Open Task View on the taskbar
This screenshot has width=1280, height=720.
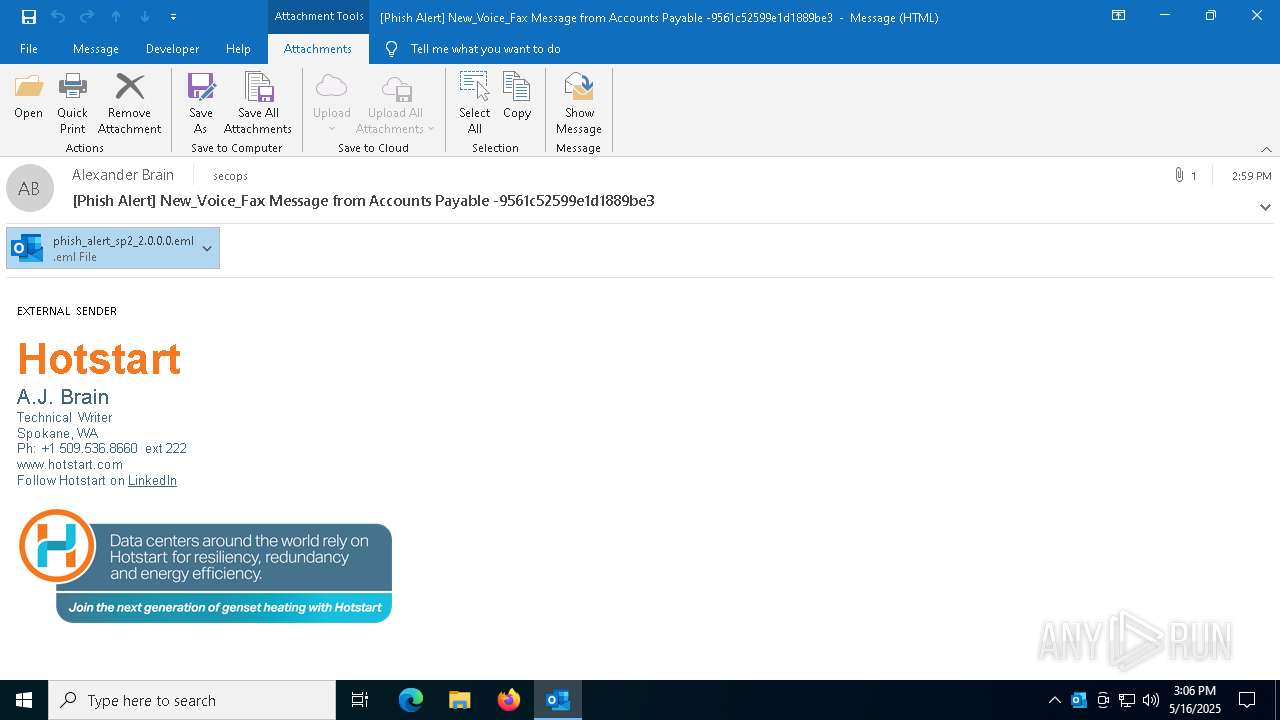tap(360, 700)
